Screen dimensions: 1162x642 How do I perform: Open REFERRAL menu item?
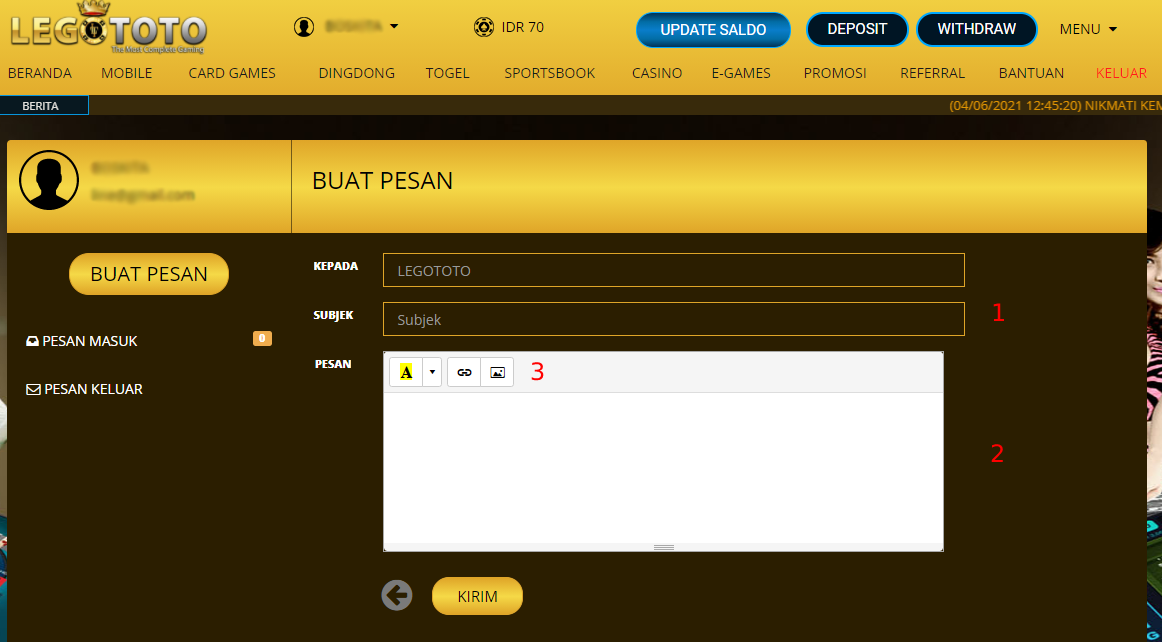(x=932, y=73)
